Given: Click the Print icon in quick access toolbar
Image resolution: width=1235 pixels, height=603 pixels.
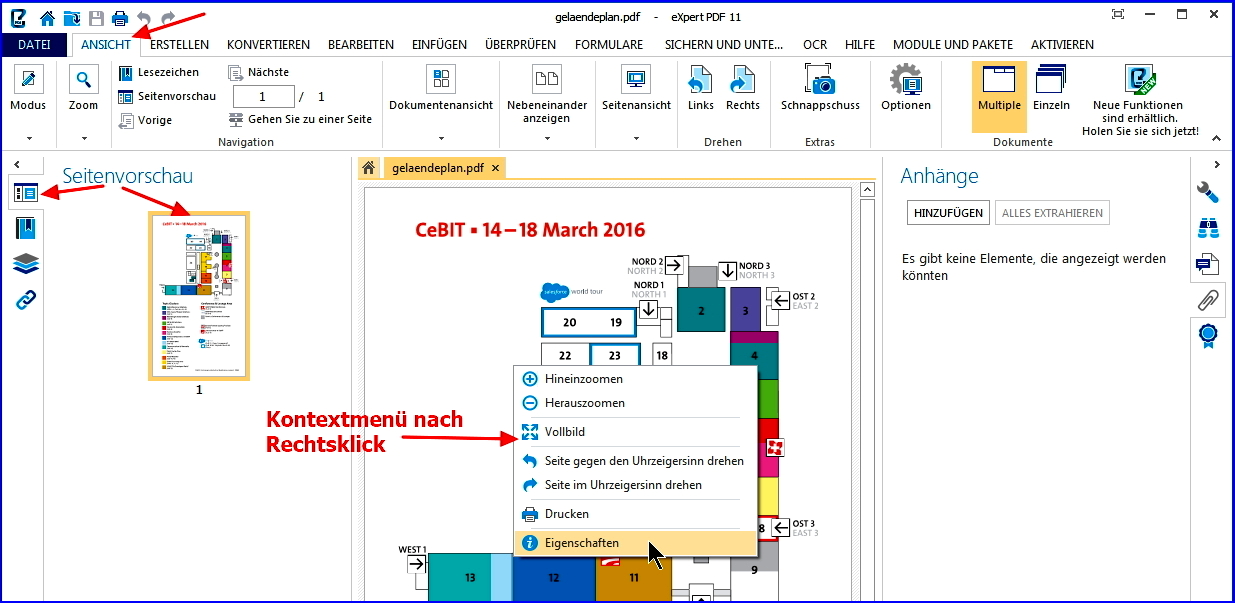Looking at the screenshot, I should coord(120,17).
